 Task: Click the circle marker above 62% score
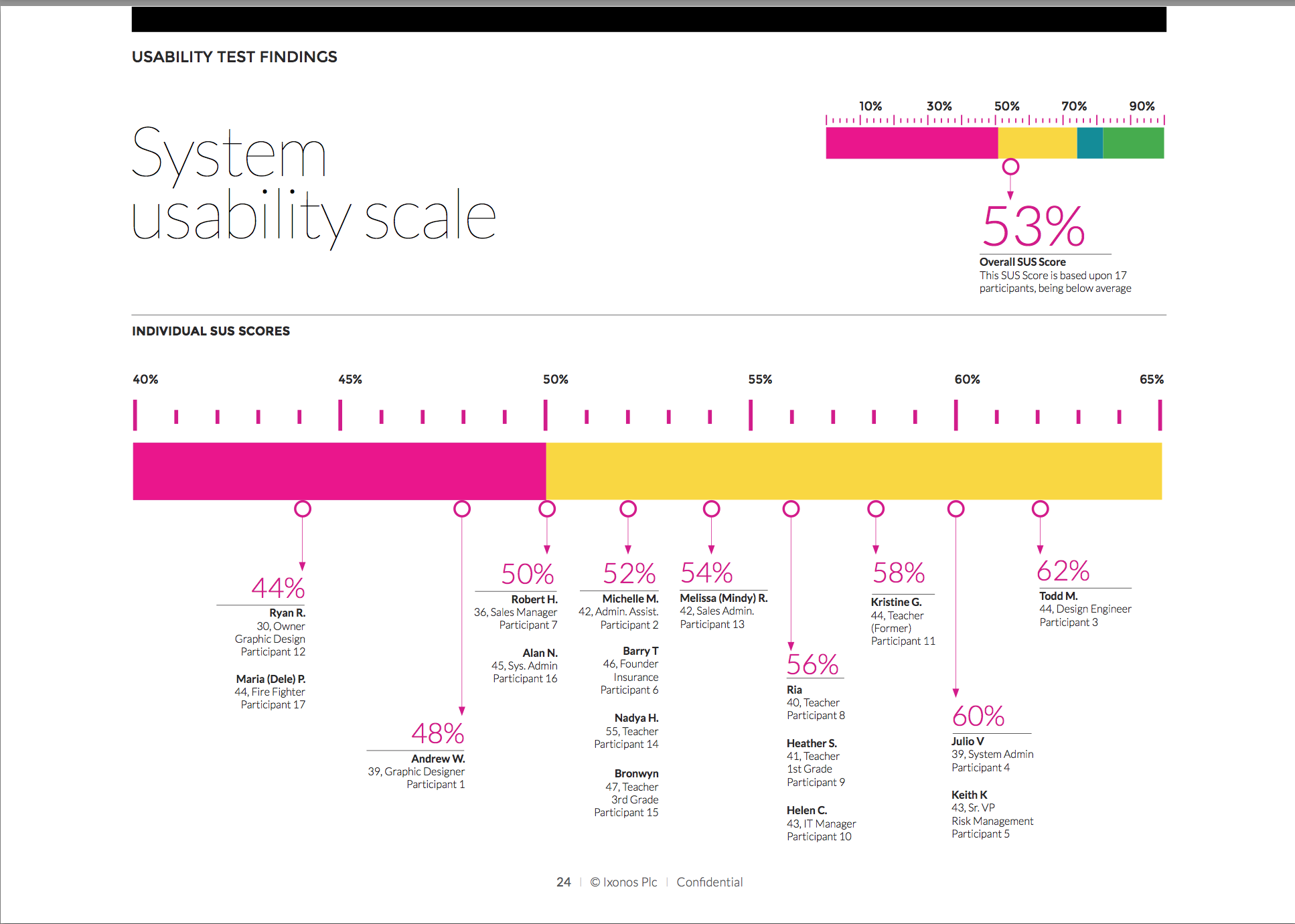pos(1040,509)
